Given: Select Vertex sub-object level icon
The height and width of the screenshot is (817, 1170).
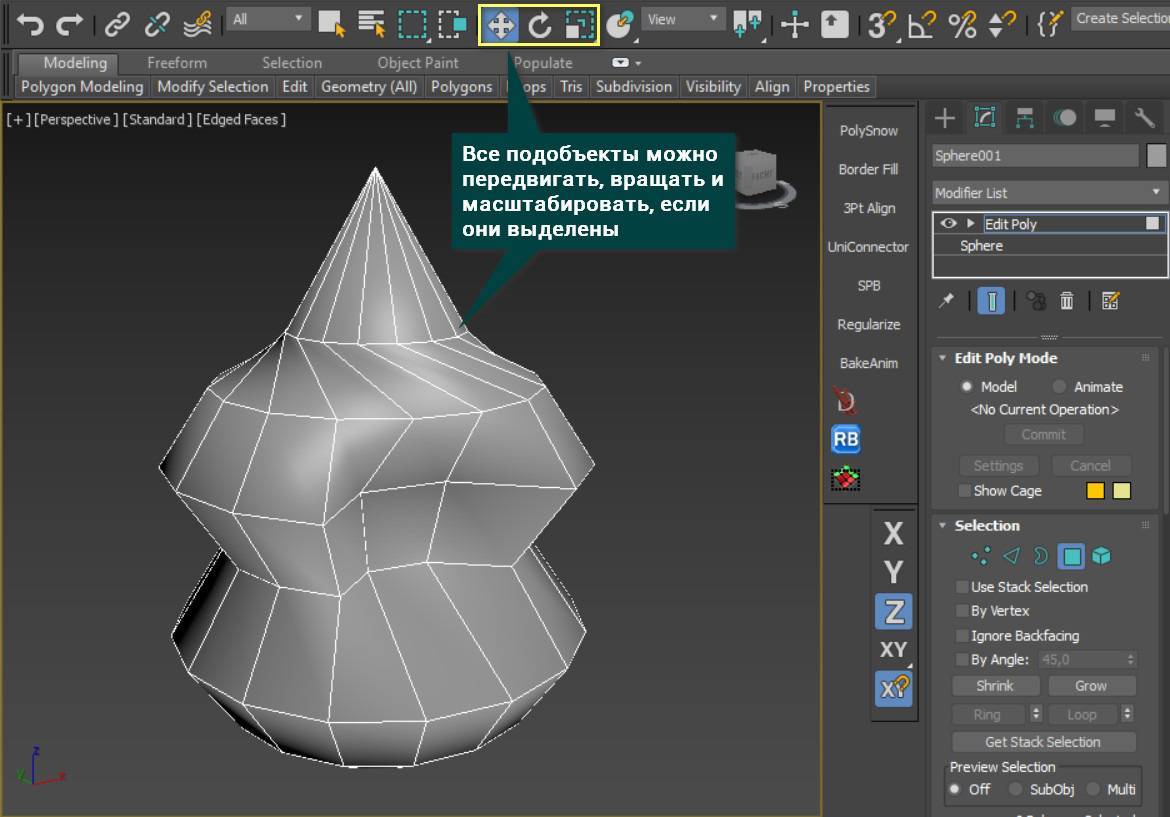Looking at the screenshot, I should coord(981,556).
